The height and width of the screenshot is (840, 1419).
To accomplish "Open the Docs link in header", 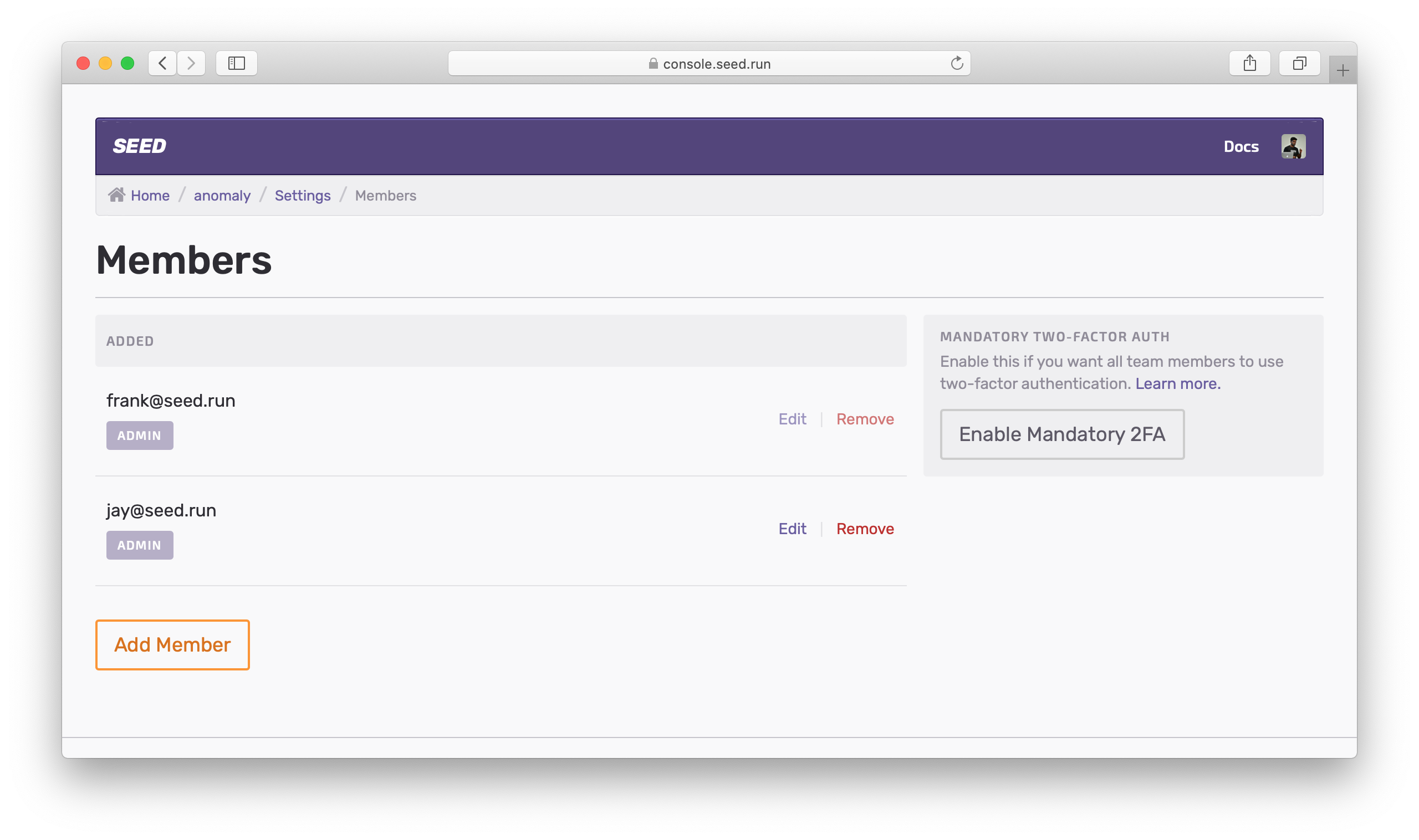I will [x=1241, y=147].
